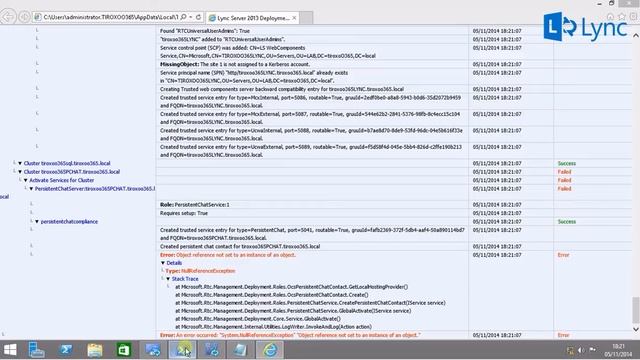Open Cluster tiroxoo365sql.tiroxoo365.local link

click(67, 163)
